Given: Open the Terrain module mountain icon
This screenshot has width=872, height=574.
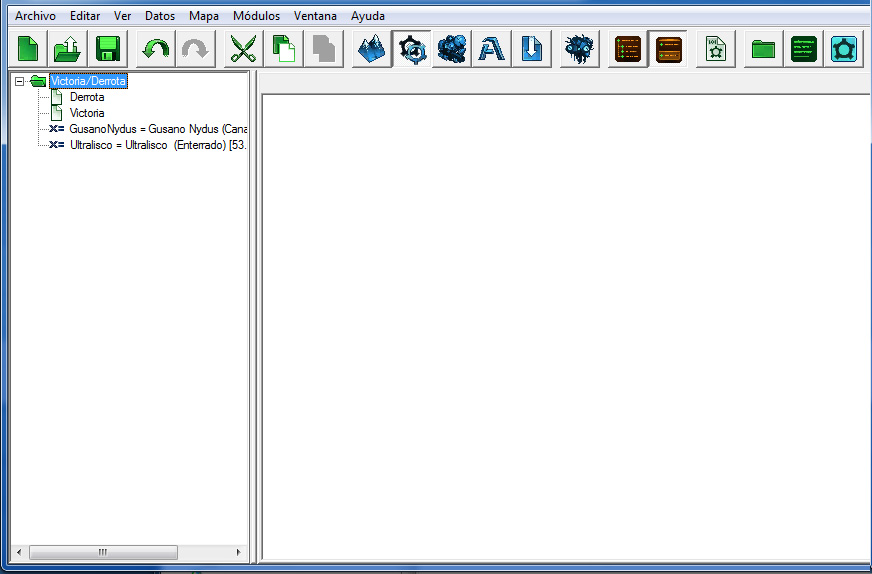Looking at the screenshot, I should (x=371, y=49).
